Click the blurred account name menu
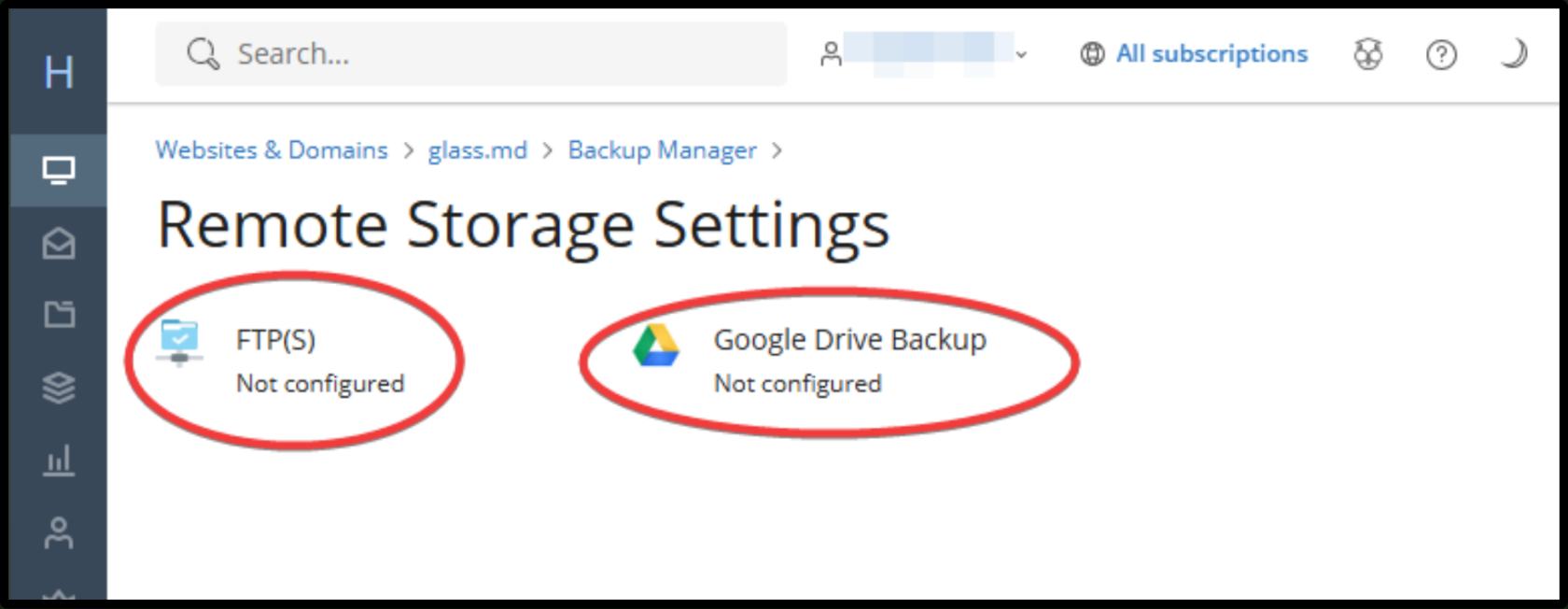Viewport: 1568px width, 609px height. tap(928, 53)
